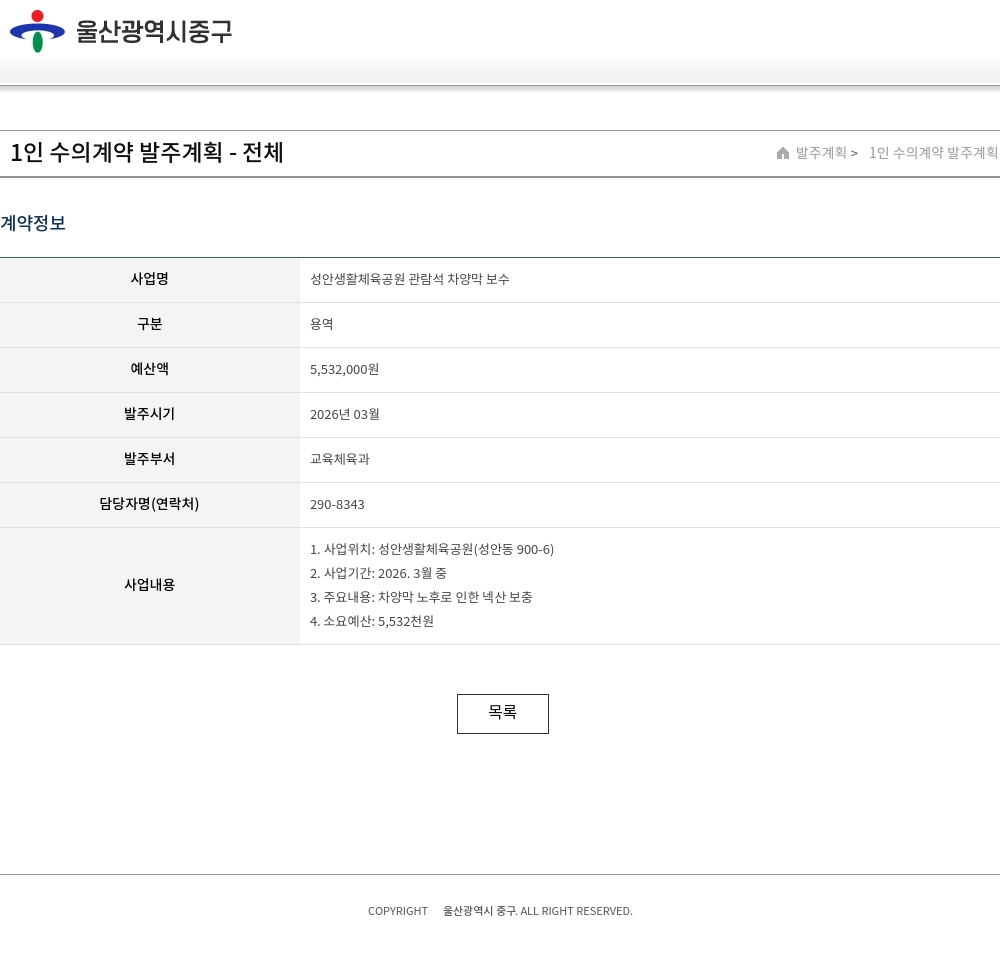Screen dimensions: 1000x975
Task: Click the order date 2026년 03월
Action: [344, 414]
